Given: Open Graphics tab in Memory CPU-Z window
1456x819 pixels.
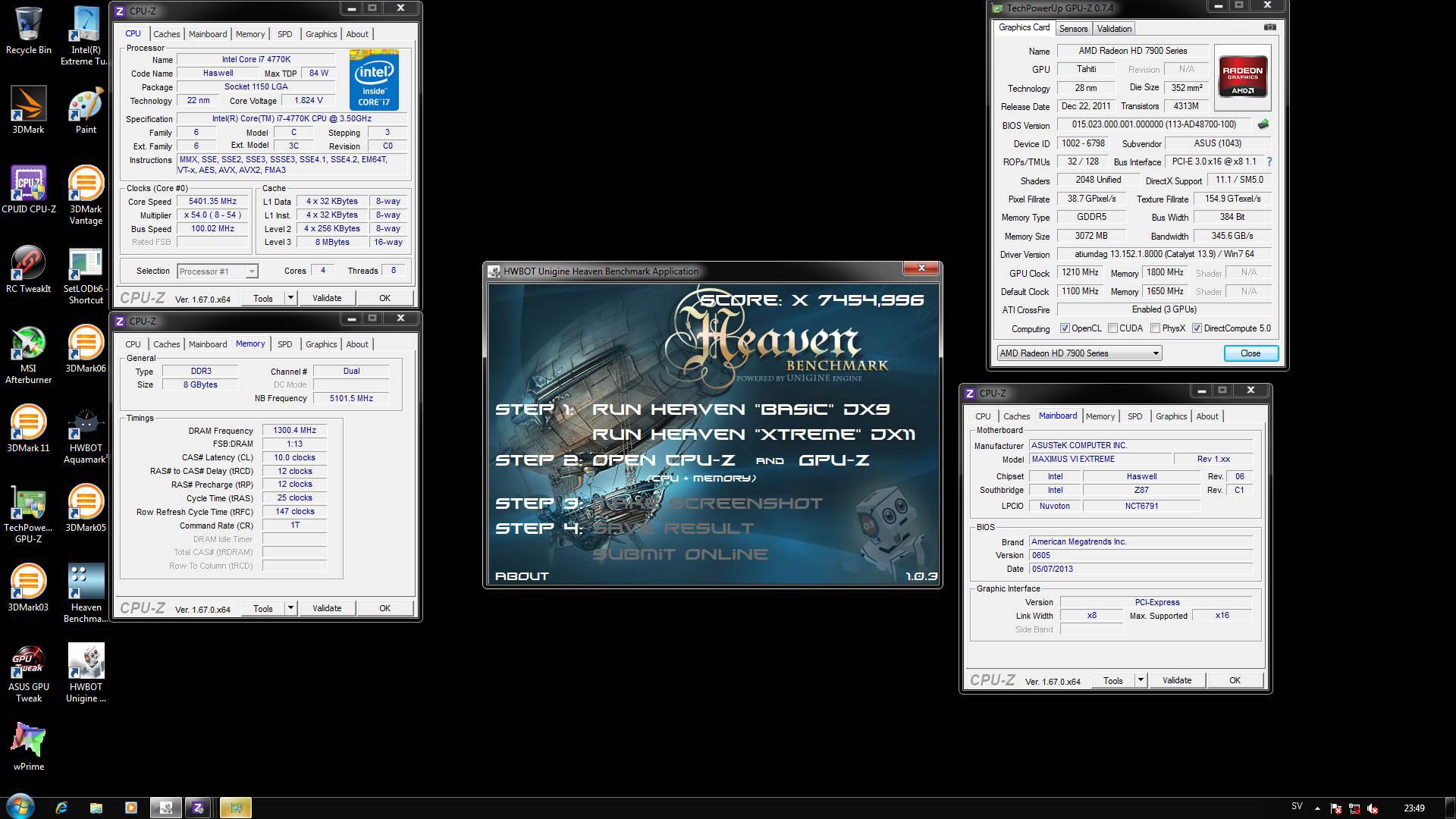Looking at the screenshot, I should 322,344.
